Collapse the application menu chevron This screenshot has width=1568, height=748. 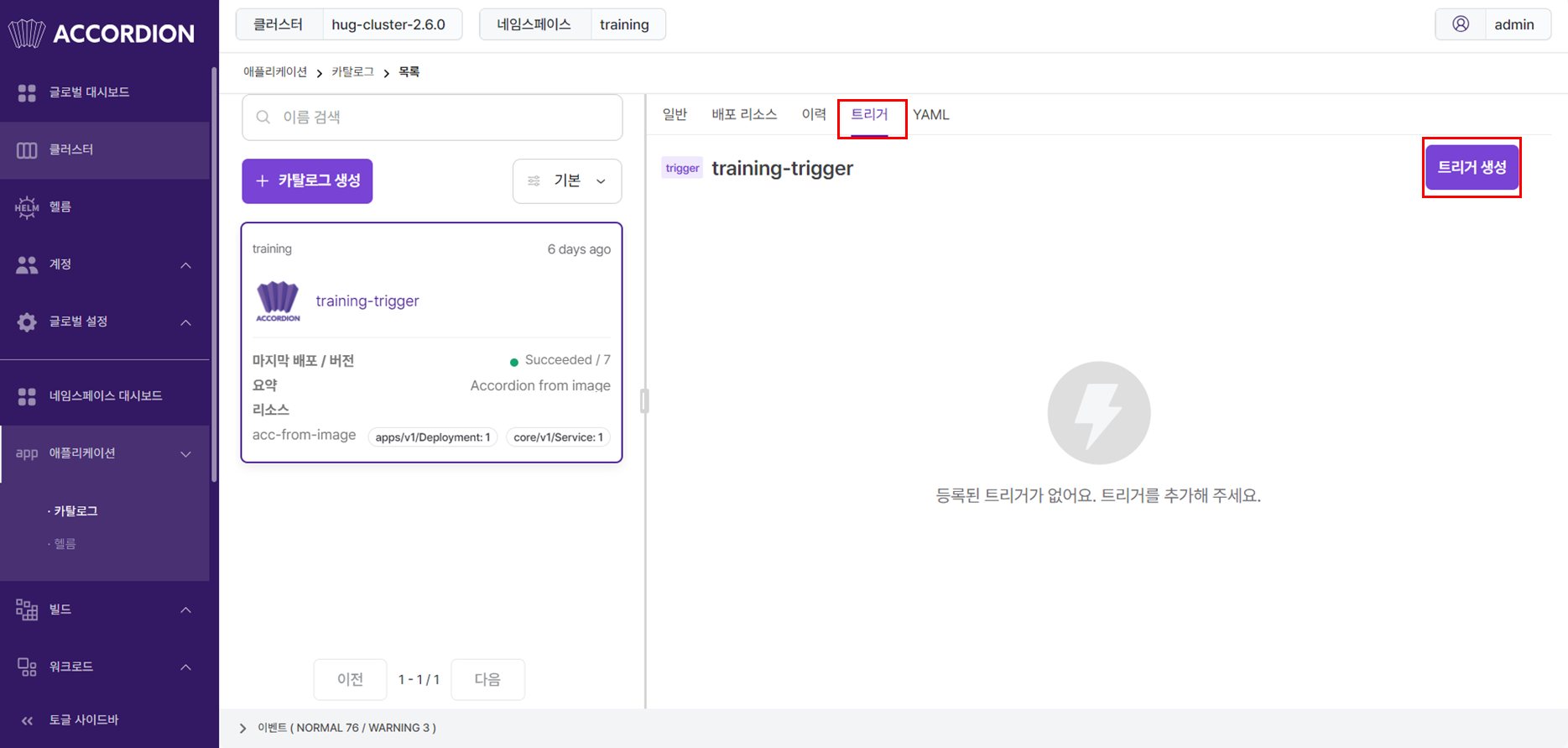[x=186, y=454]
